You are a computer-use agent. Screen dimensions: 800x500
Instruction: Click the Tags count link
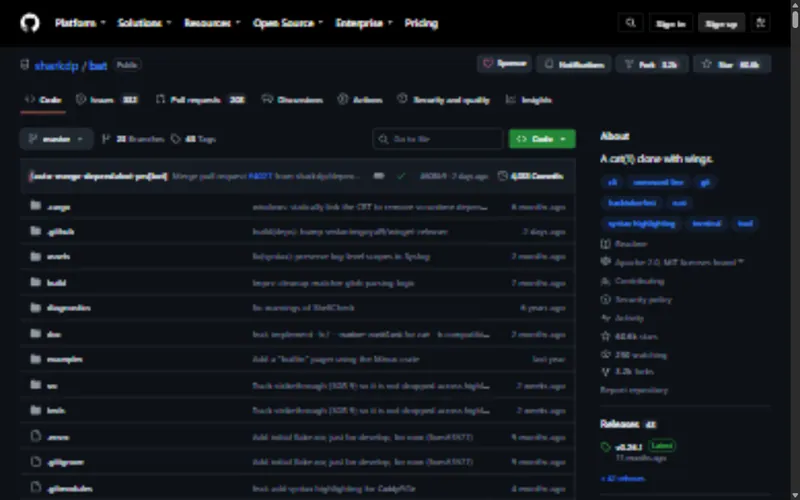193,139
